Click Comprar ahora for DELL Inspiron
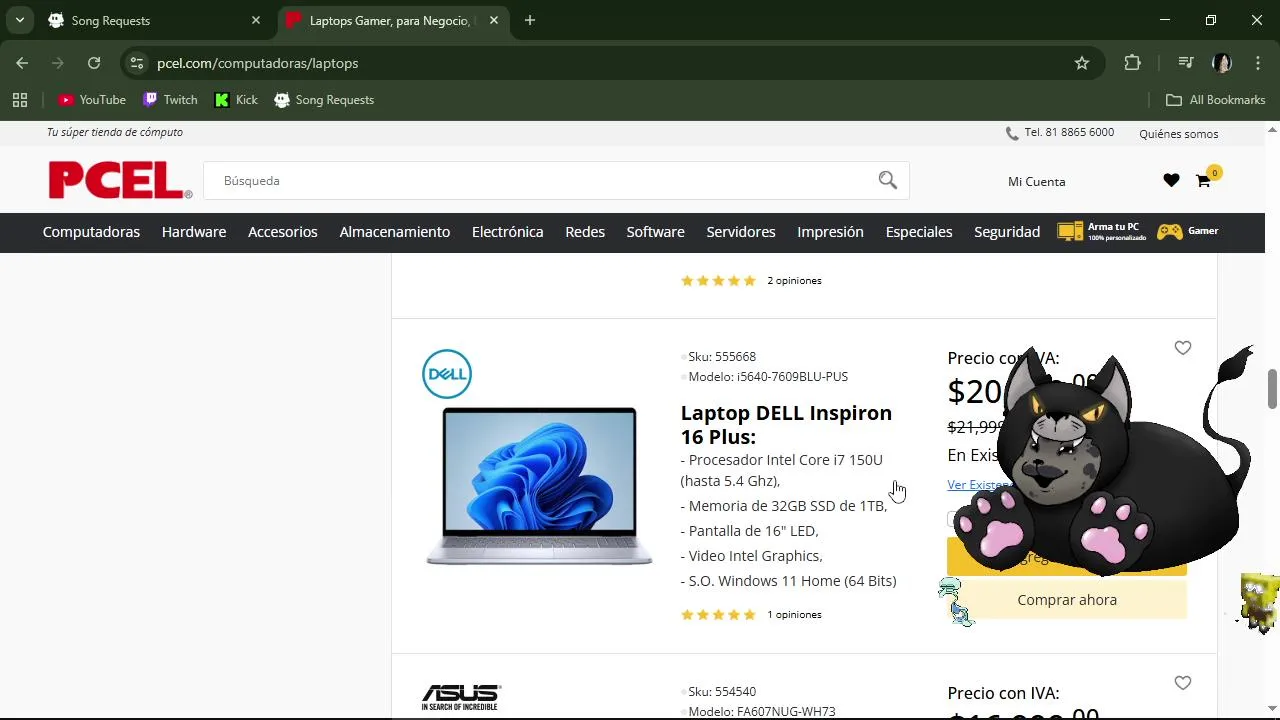This screenshot has width=1280, height=720. [x=1067, y=600]
